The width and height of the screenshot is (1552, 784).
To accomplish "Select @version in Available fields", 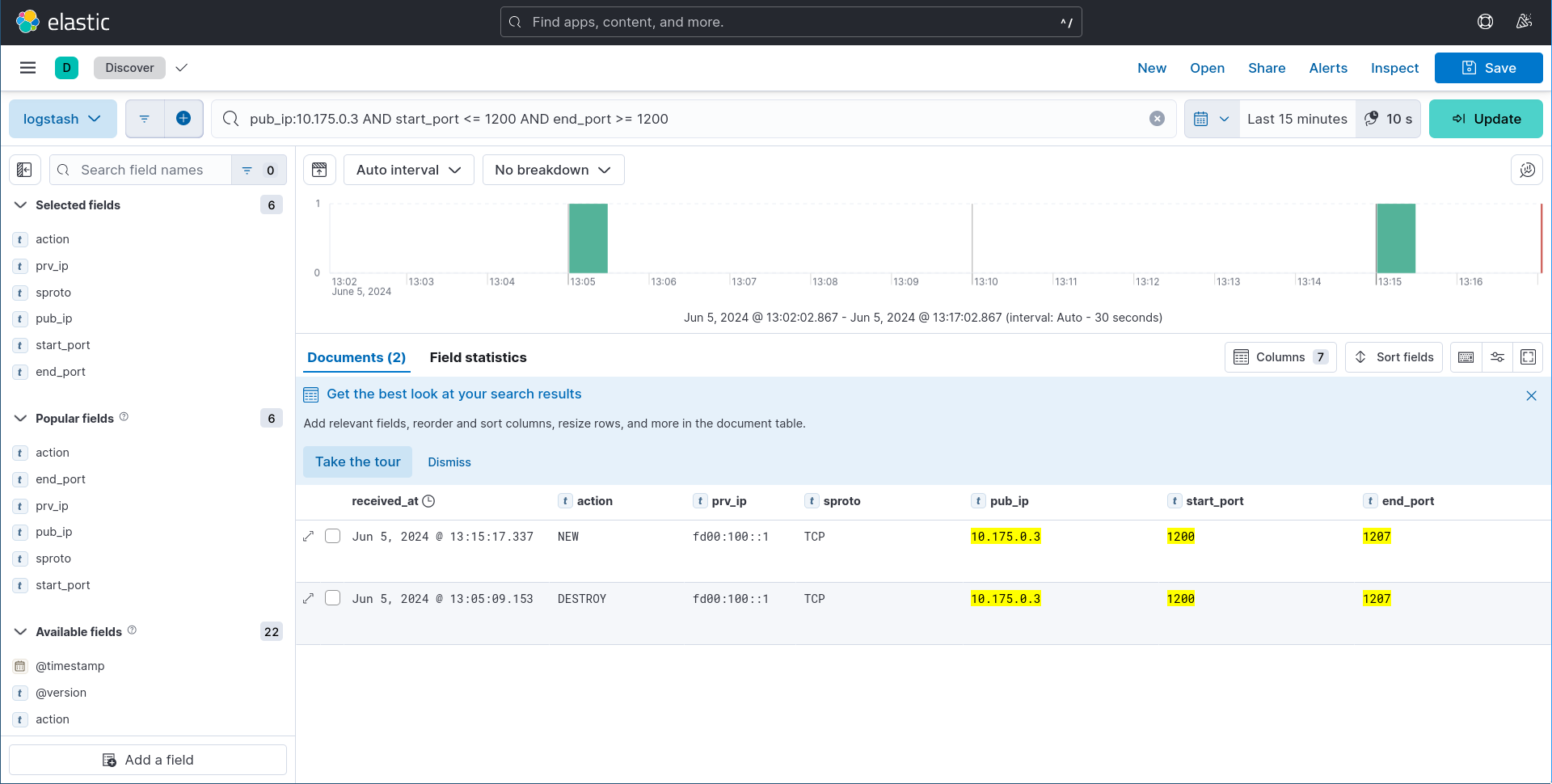I will click(x=61, y=693).
